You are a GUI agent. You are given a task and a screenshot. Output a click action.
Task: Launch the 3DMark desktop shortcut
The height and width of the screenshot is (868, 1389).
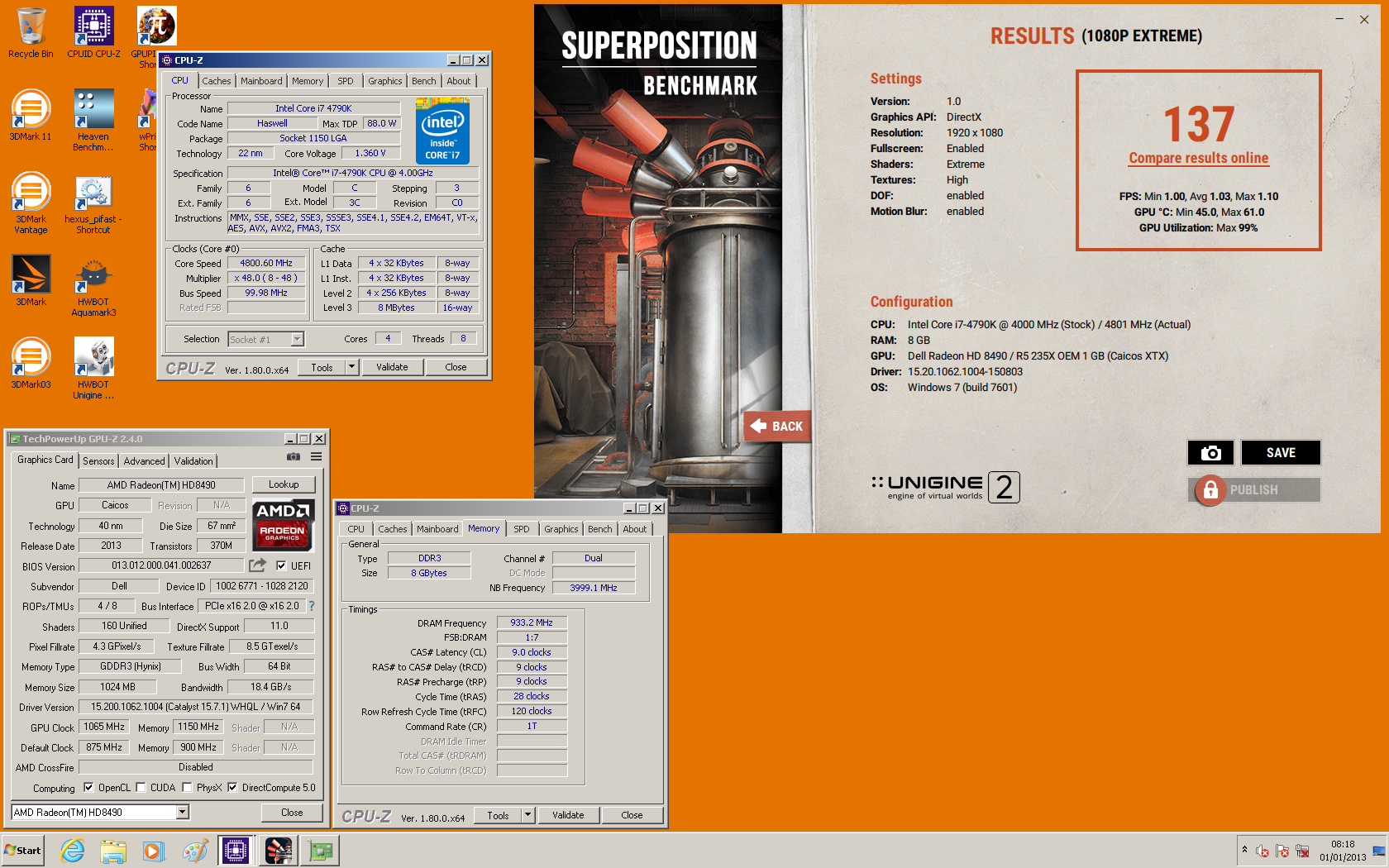[x=31, y=281]
